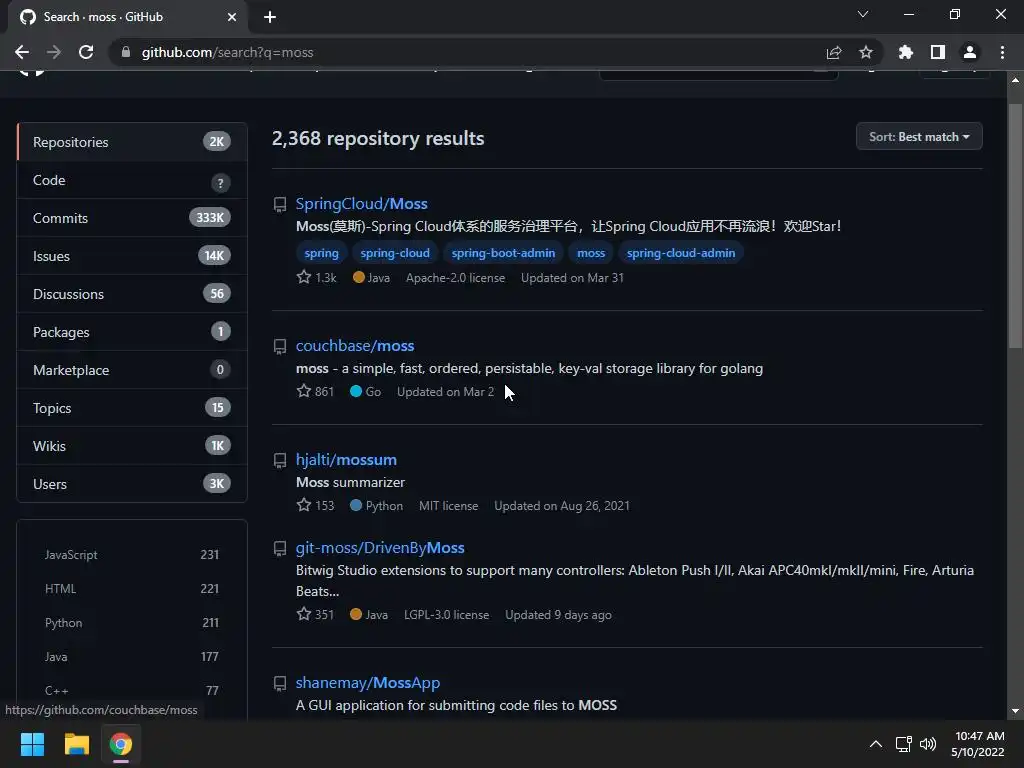Open the Windows Start menu
Viewport: 1024px width, 768px height.
(32, 744)
